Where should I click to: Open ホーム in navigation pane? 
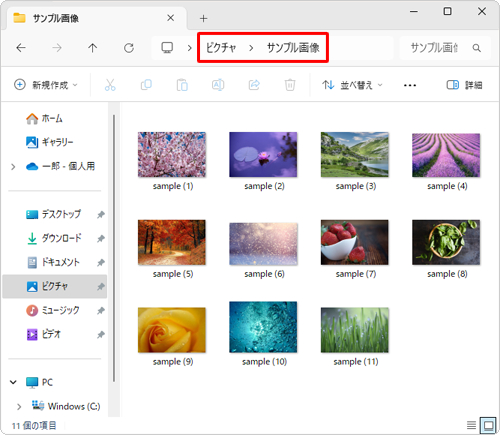pyautogui.click(x=44, y=118)
